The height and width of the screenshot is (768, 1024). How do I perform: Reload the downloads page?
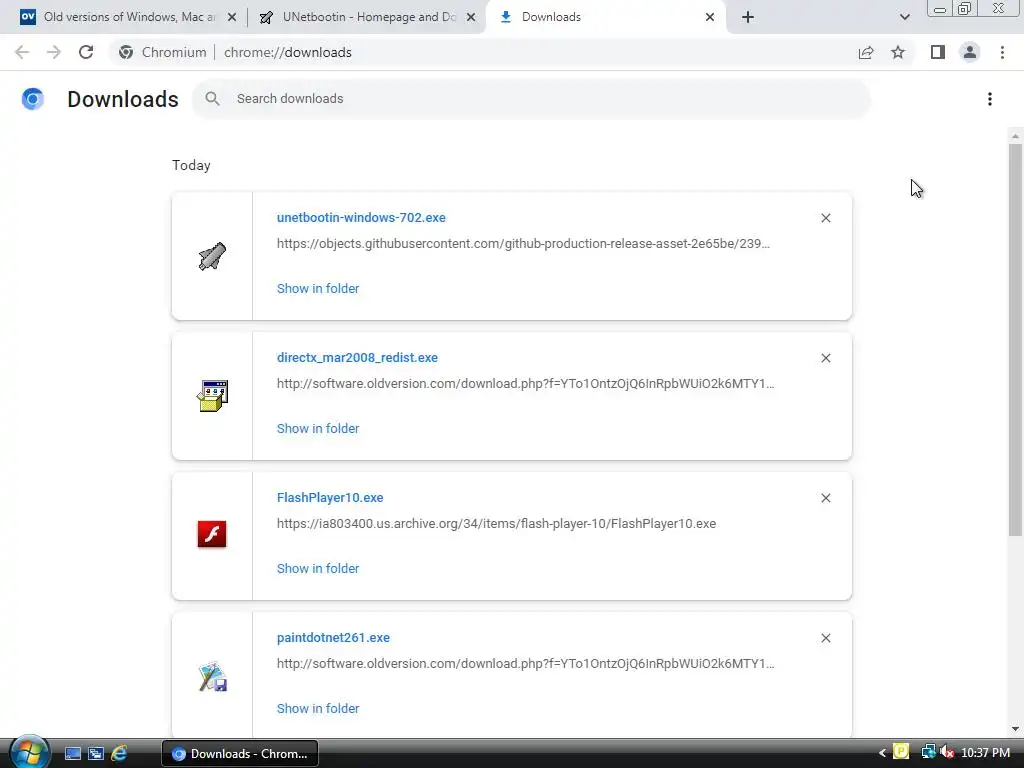(86, 52)
